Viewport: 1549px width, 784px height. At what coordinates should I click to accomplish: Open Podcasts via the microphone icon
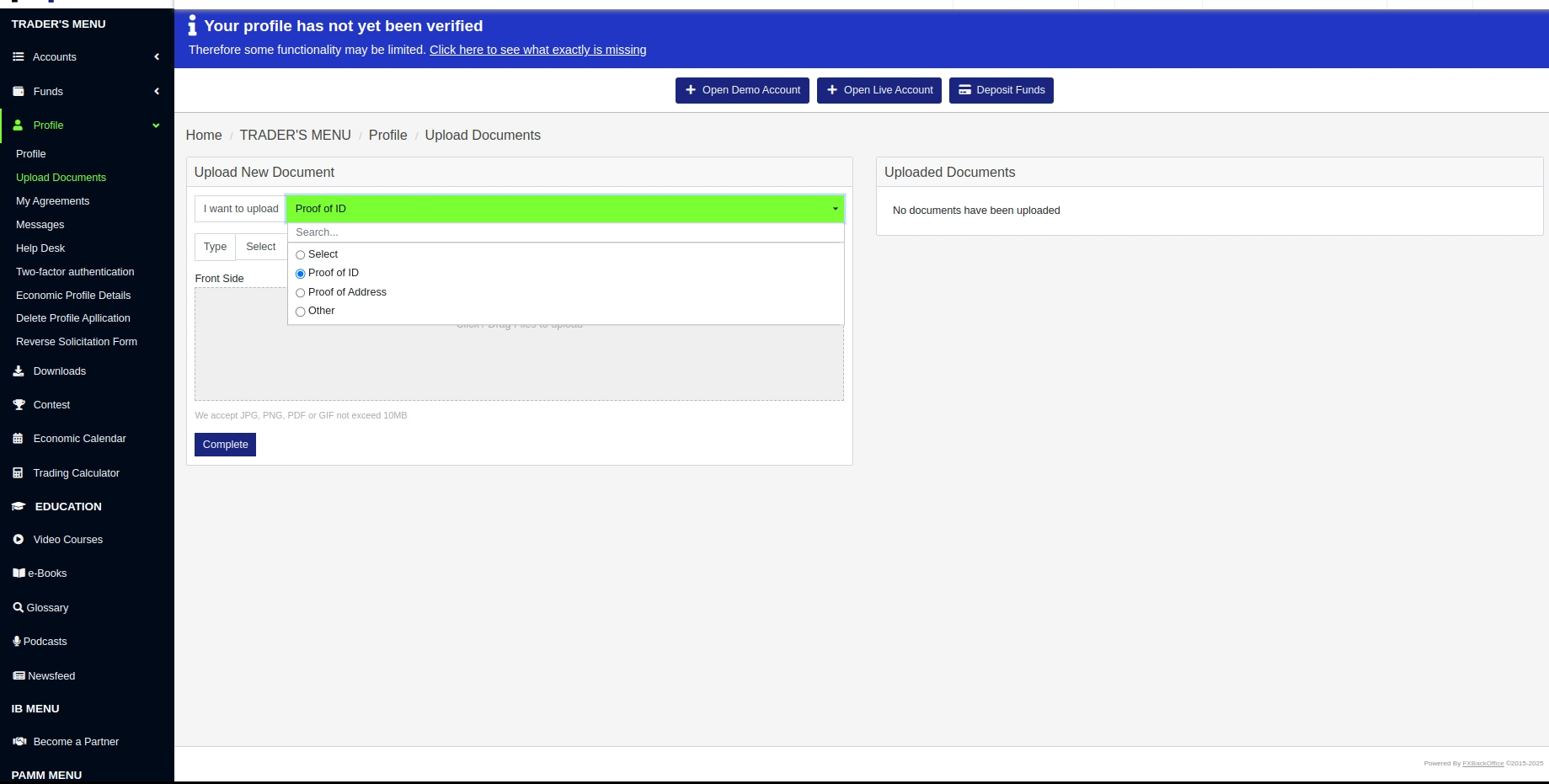[x=16, y=641]
